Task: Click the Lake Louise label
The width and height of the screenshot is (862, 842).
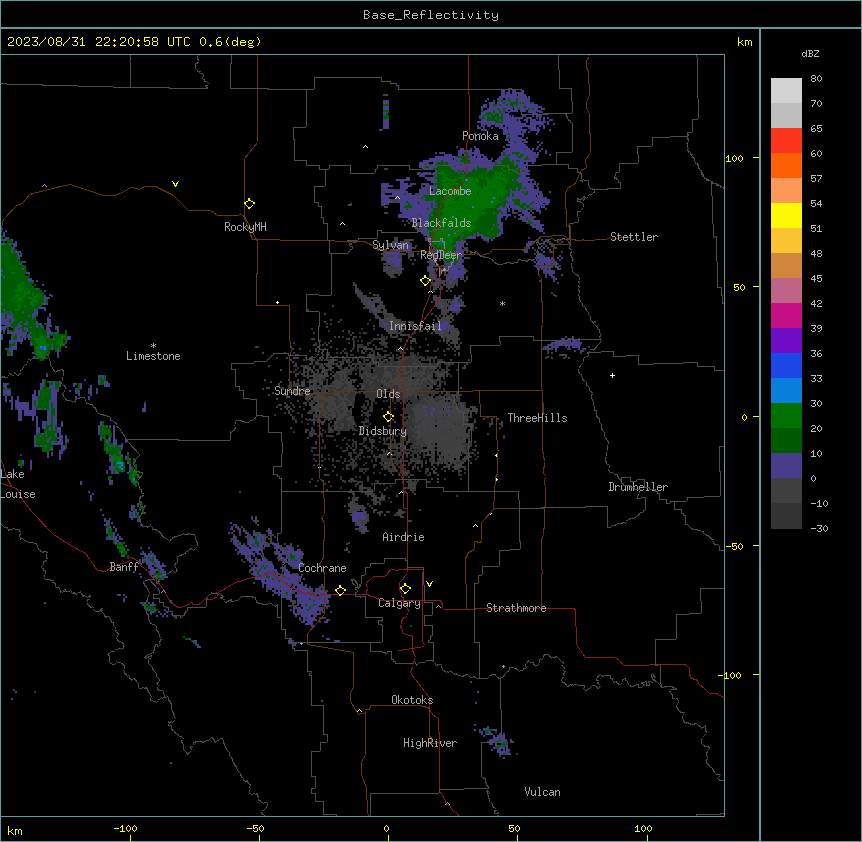Action: (x=18, y=484)
